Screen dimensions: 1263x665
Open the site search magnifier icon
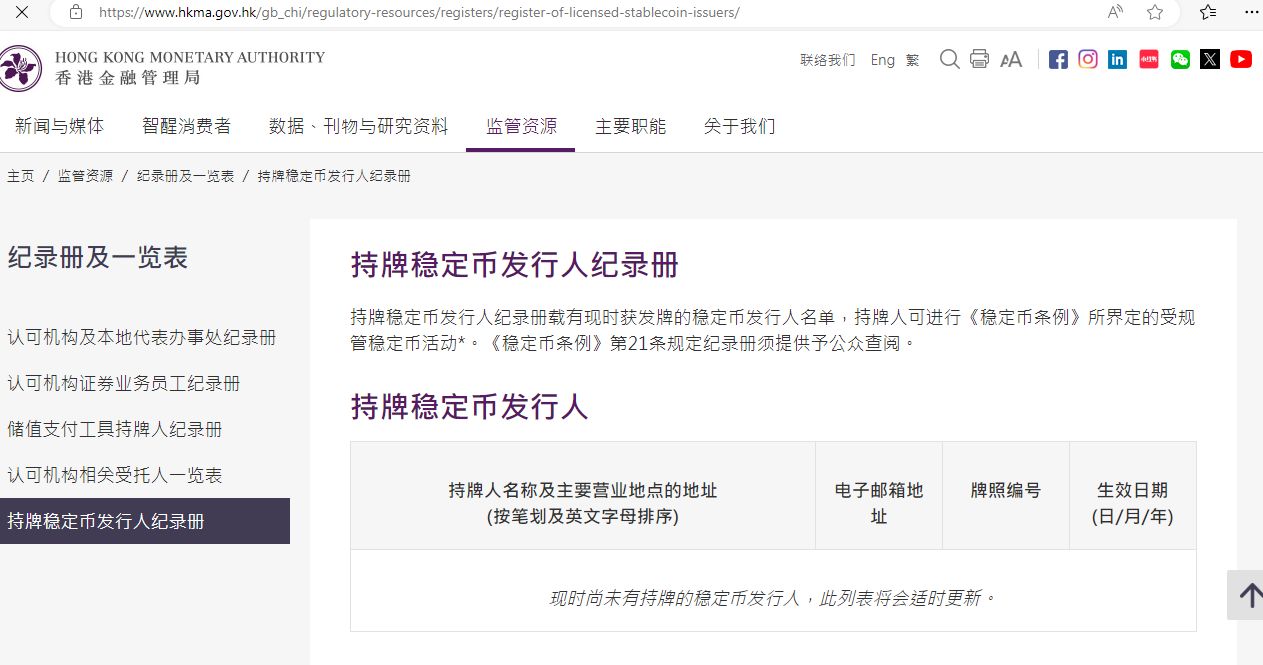coord(949,59)
